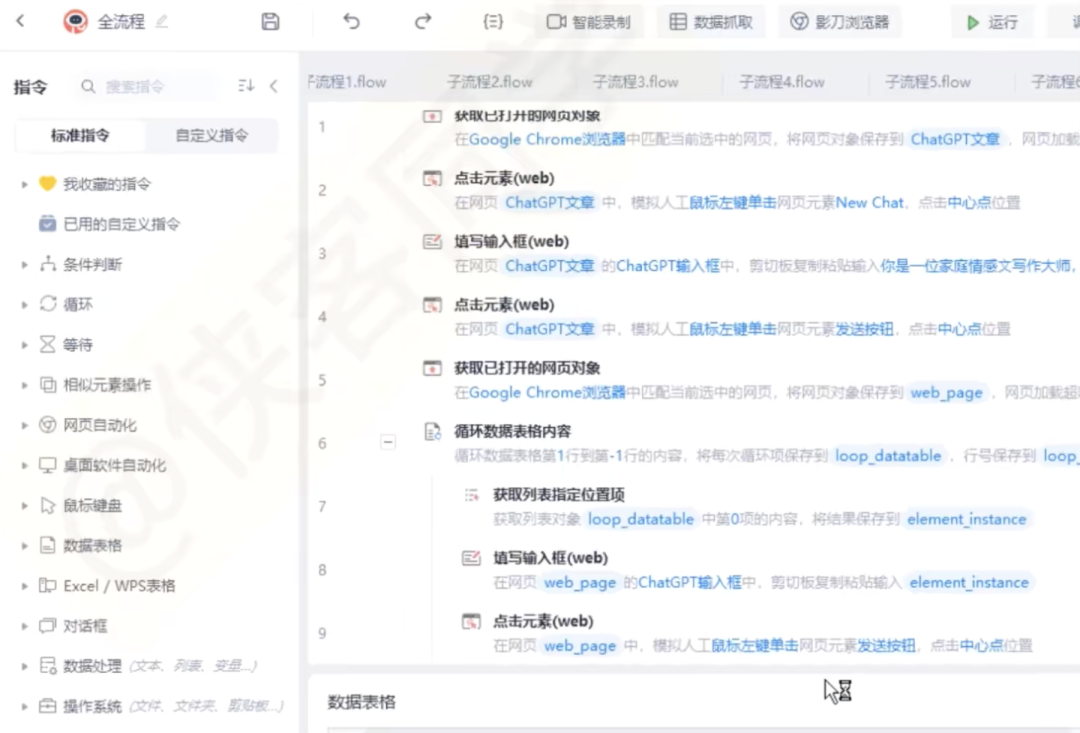Open the variables braces icon

[493, 22]
